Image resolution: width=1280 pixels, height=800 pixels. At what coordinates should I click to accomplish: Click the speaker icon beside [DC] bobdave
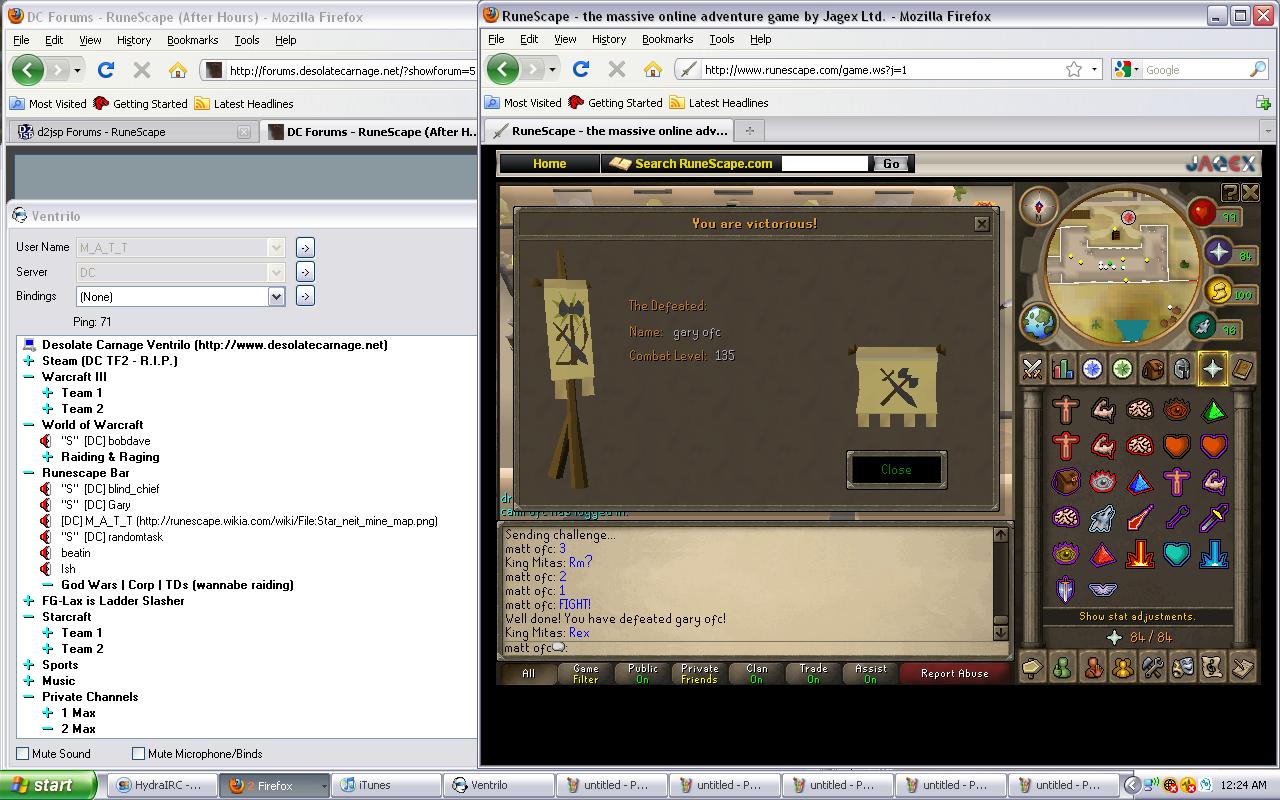pos(46,441)
